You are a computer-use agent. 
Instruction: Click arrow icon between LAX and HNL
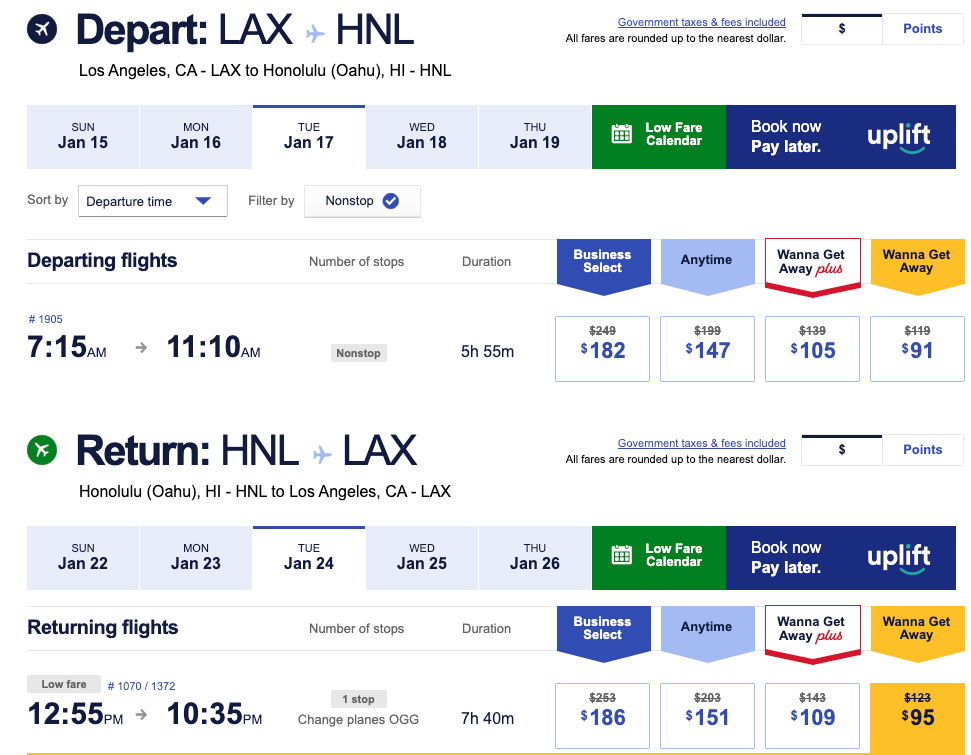316,33
